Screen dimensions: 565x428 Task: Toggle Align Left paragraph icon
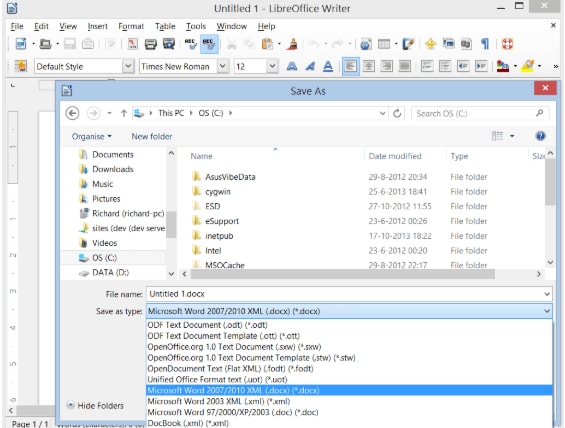(x=351, y=66)
